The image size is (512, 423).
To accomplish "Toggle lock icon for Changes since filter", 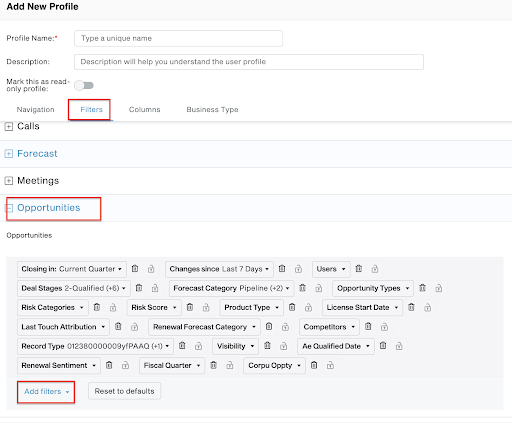I will click(x=298, y=269).
